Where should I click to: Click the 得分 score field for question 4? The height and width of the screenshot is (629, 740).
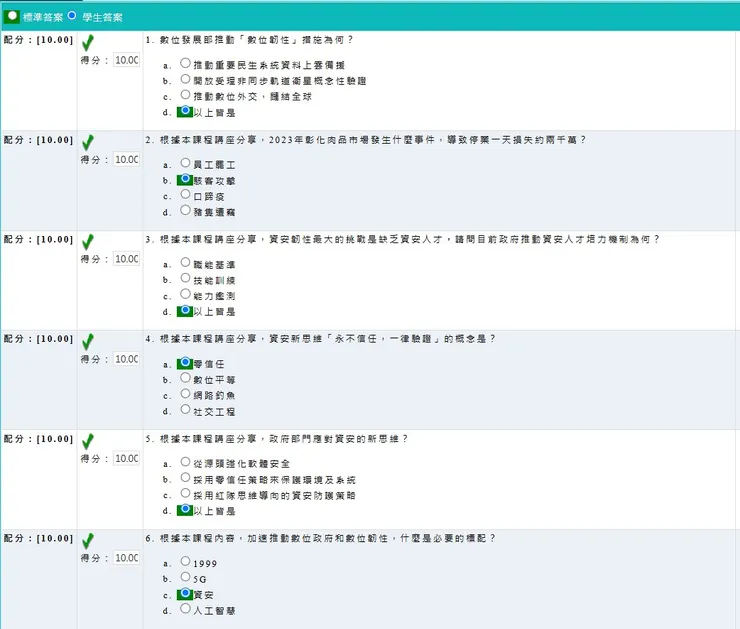pyautogui.click(x=126, y=359)
